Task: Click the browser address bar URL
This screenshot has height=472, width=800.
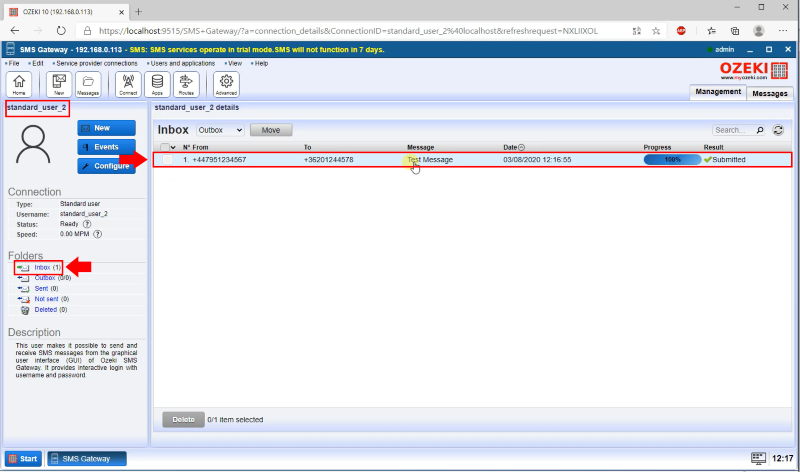Action: click(348, 31)
